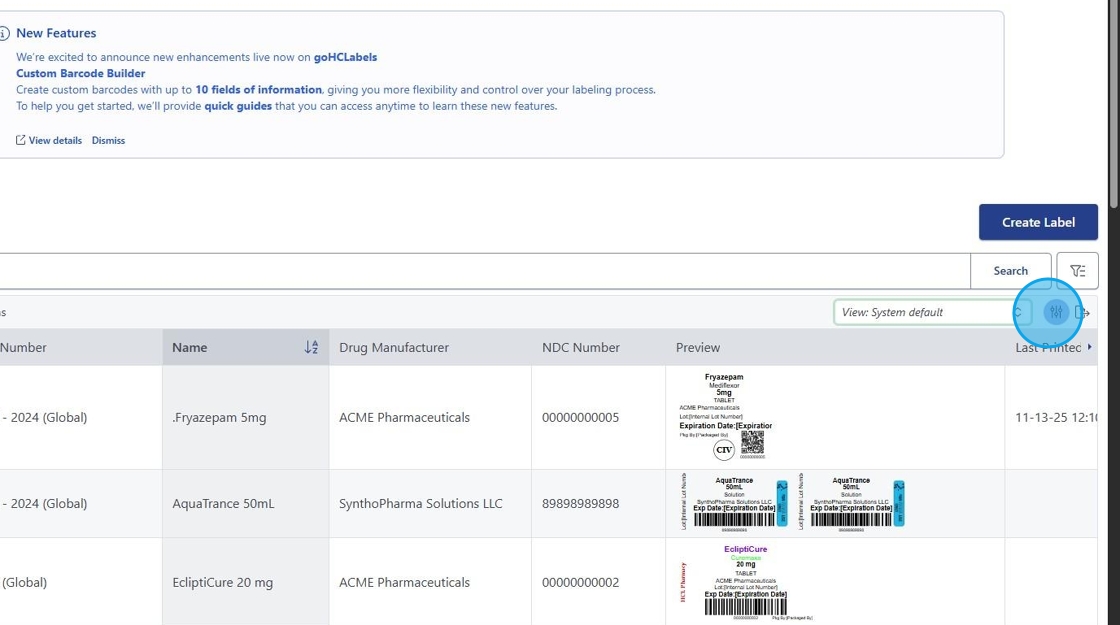
Task: Click NDC number 00000000005
Action: coord(580,417)
